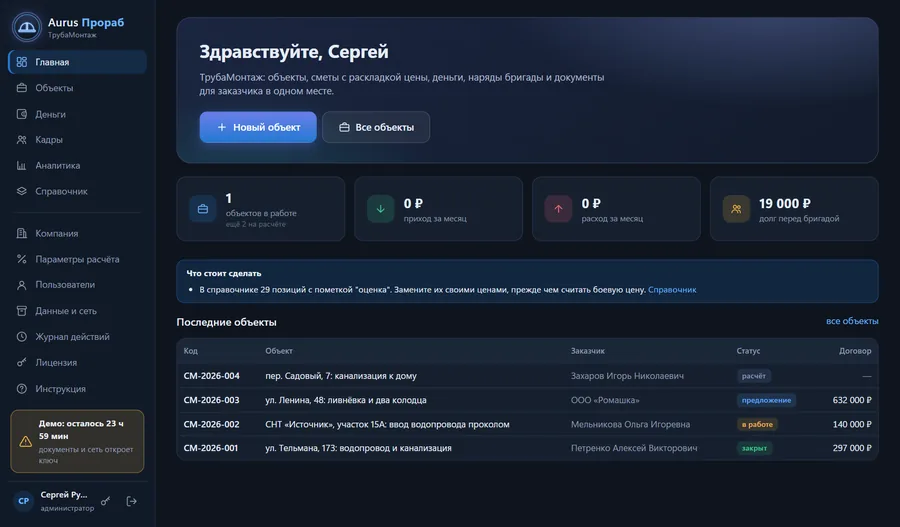Click the Договор column header
The image size is (900, 527).
pyautogui.click(x=855, y=351)
